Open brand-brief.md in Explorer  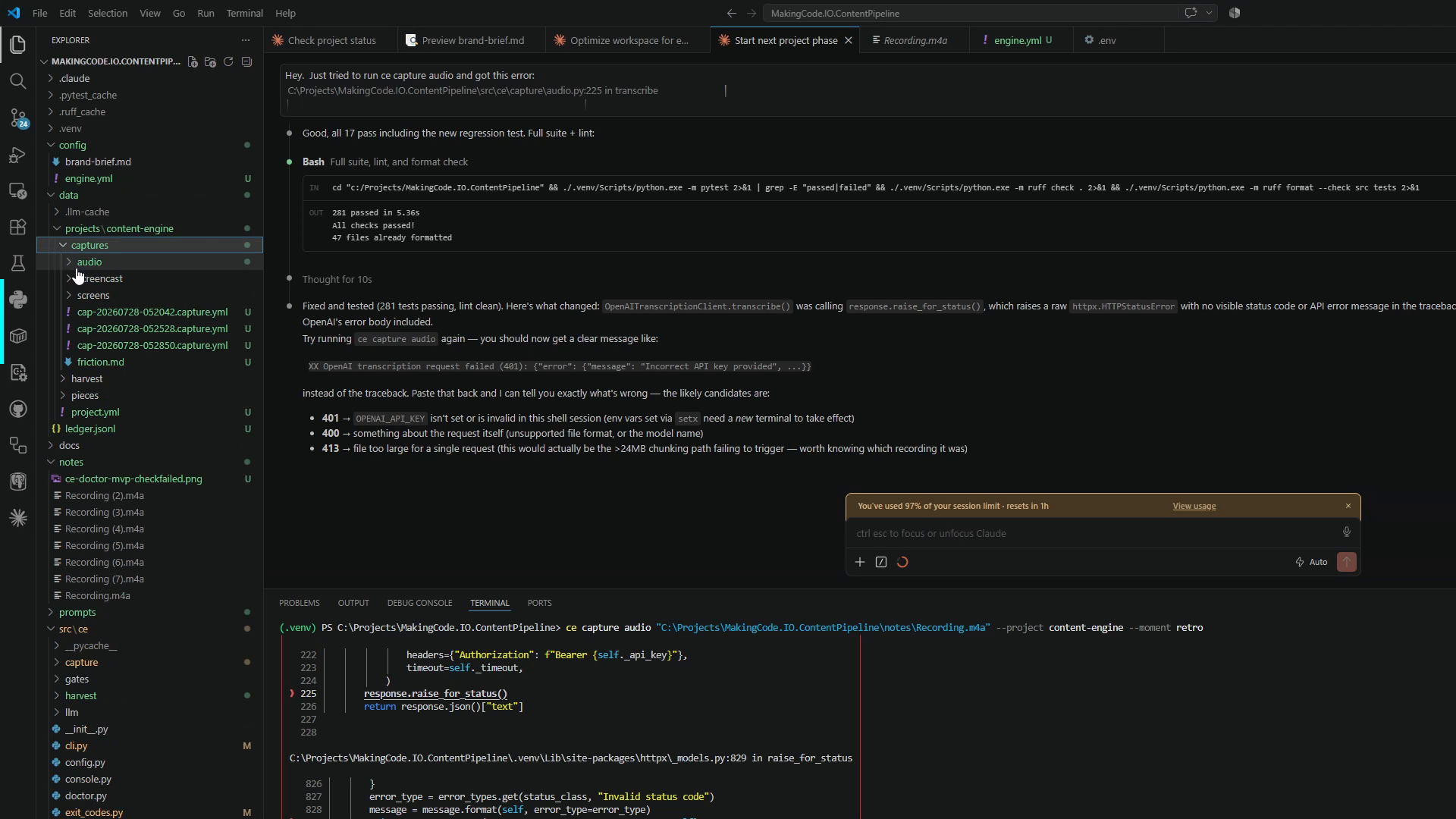pyautogui.click(x=98, y=162)
